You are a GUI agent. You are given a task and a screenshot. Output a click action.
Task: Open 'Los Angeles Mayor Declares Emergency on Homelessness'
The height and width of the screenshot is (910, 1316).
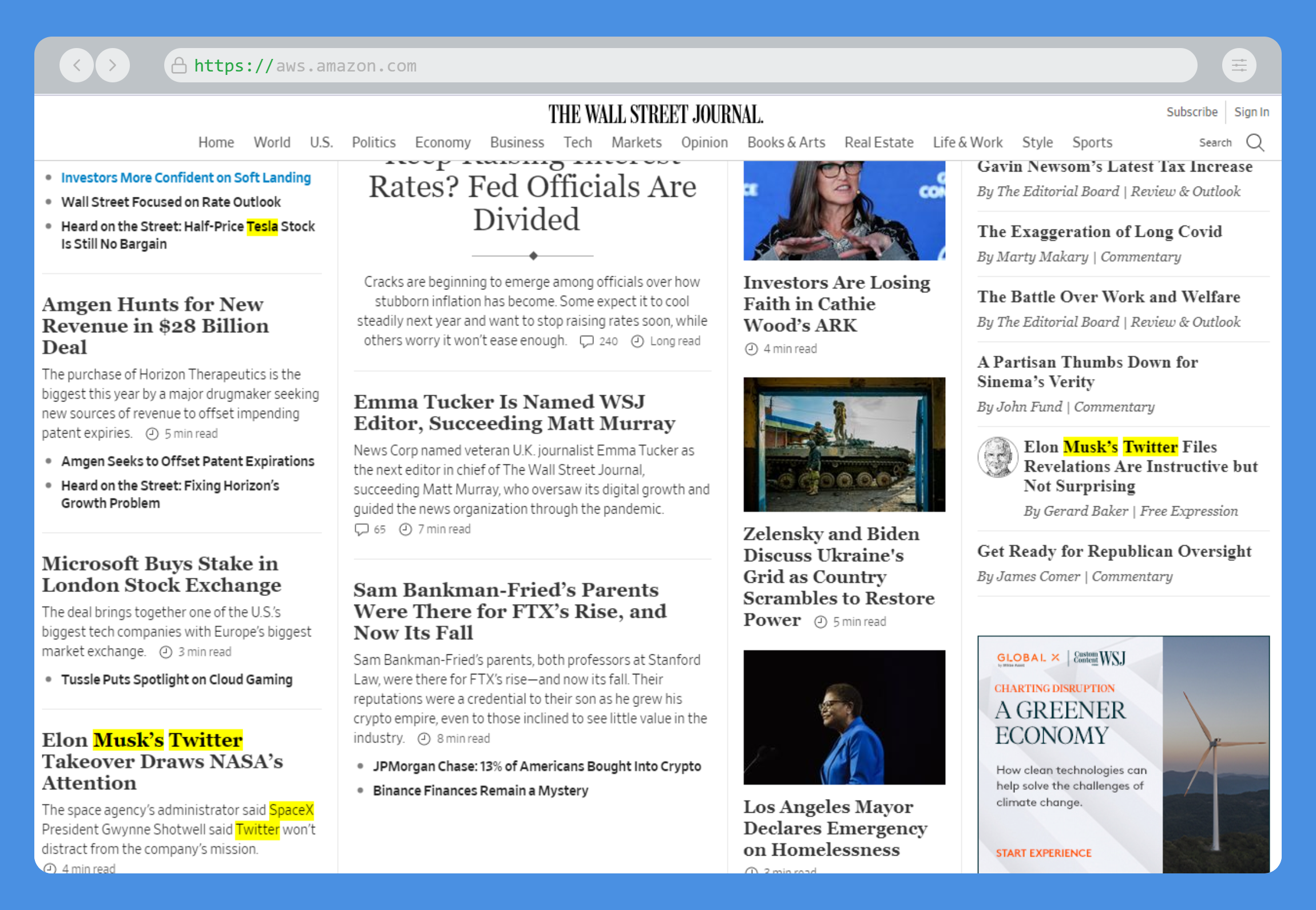[x=835, y=828]
